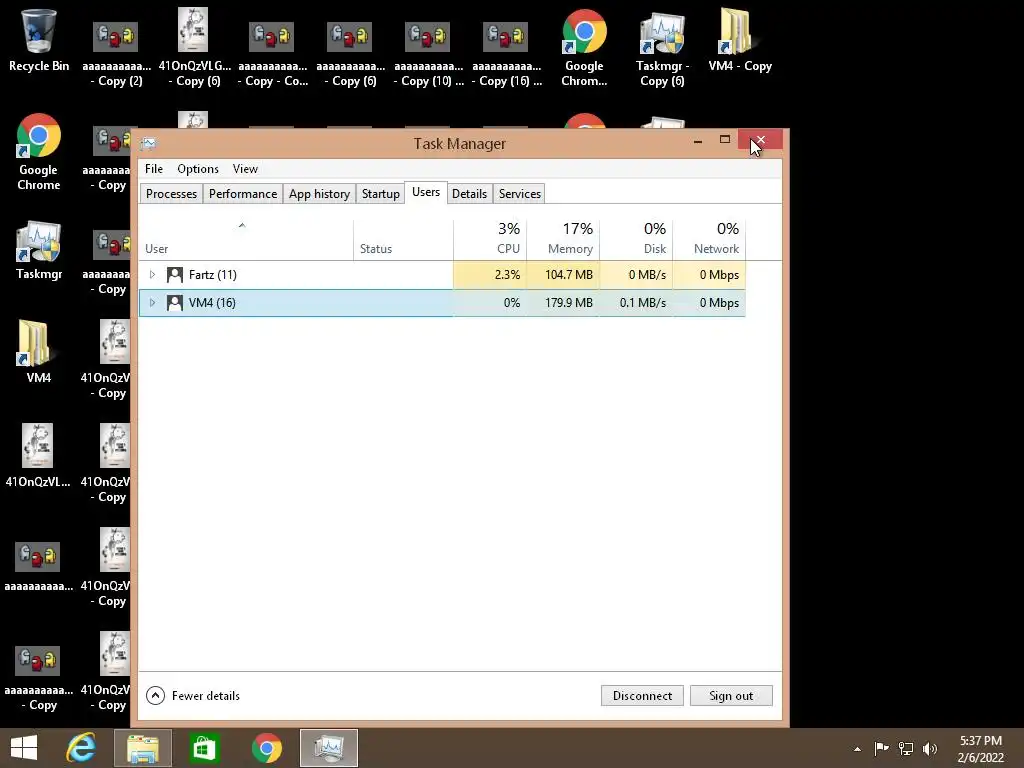Viewport: 1024px width, 768px height.
Task: Select the Taskmgr desktop shortcut
Action: (39, 251)
